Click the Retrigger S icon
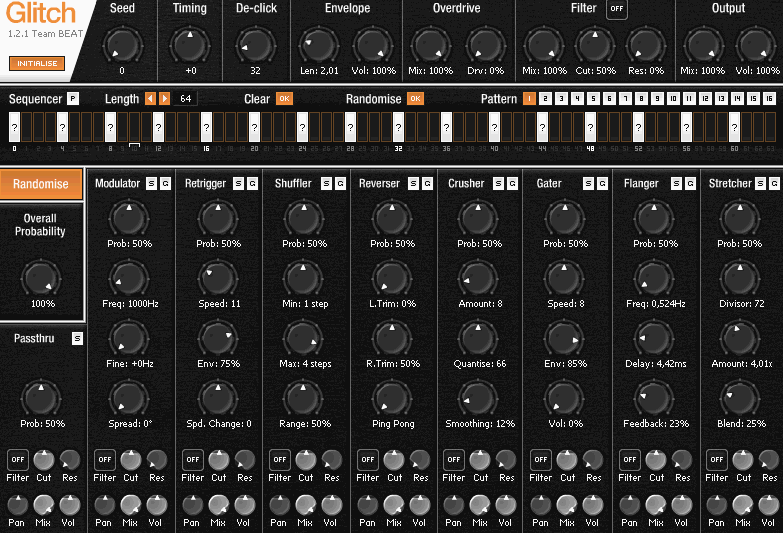 click(x=239, y=184)
